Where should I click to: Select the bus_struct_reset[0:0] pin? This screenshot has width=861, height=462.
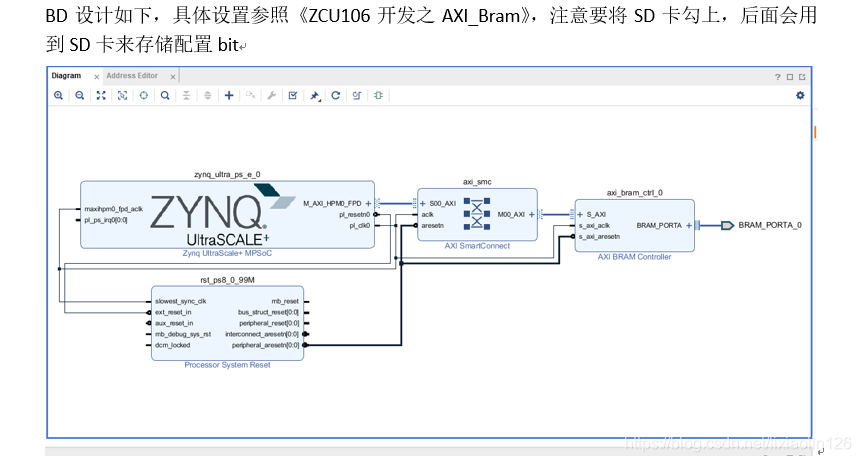point(269,312)
